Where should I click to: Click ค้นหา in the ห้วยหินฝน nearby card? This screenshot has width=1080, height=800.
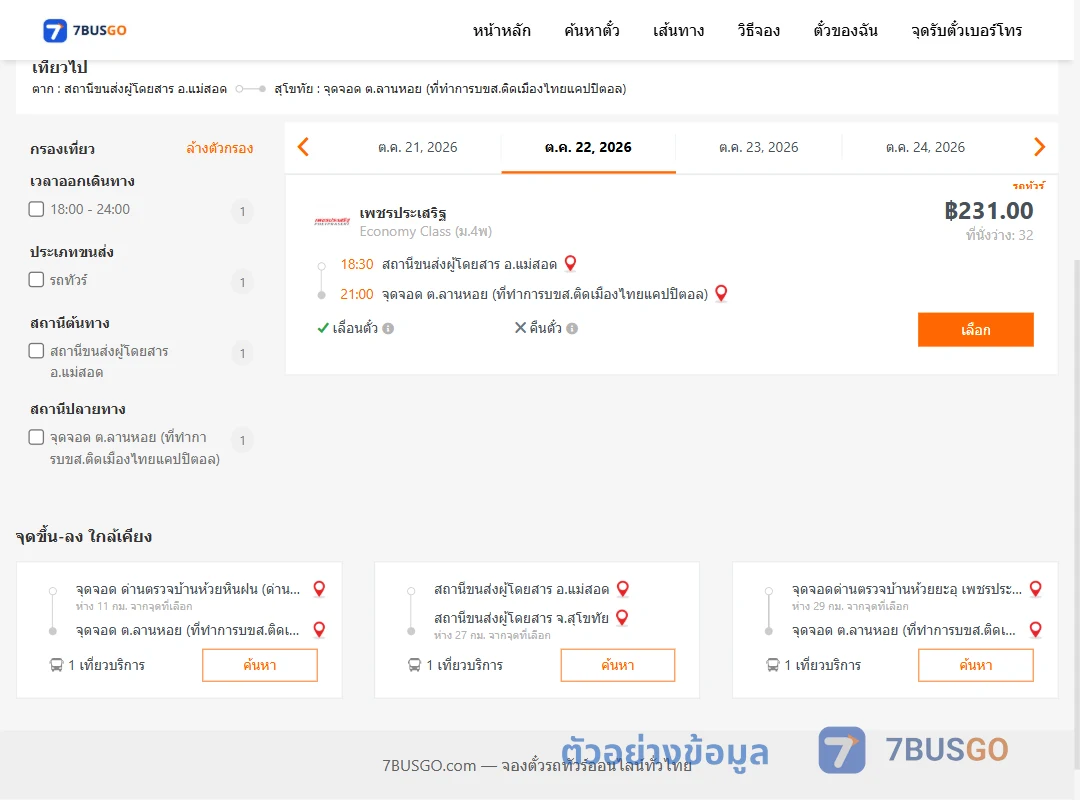(x=260, y=665)
